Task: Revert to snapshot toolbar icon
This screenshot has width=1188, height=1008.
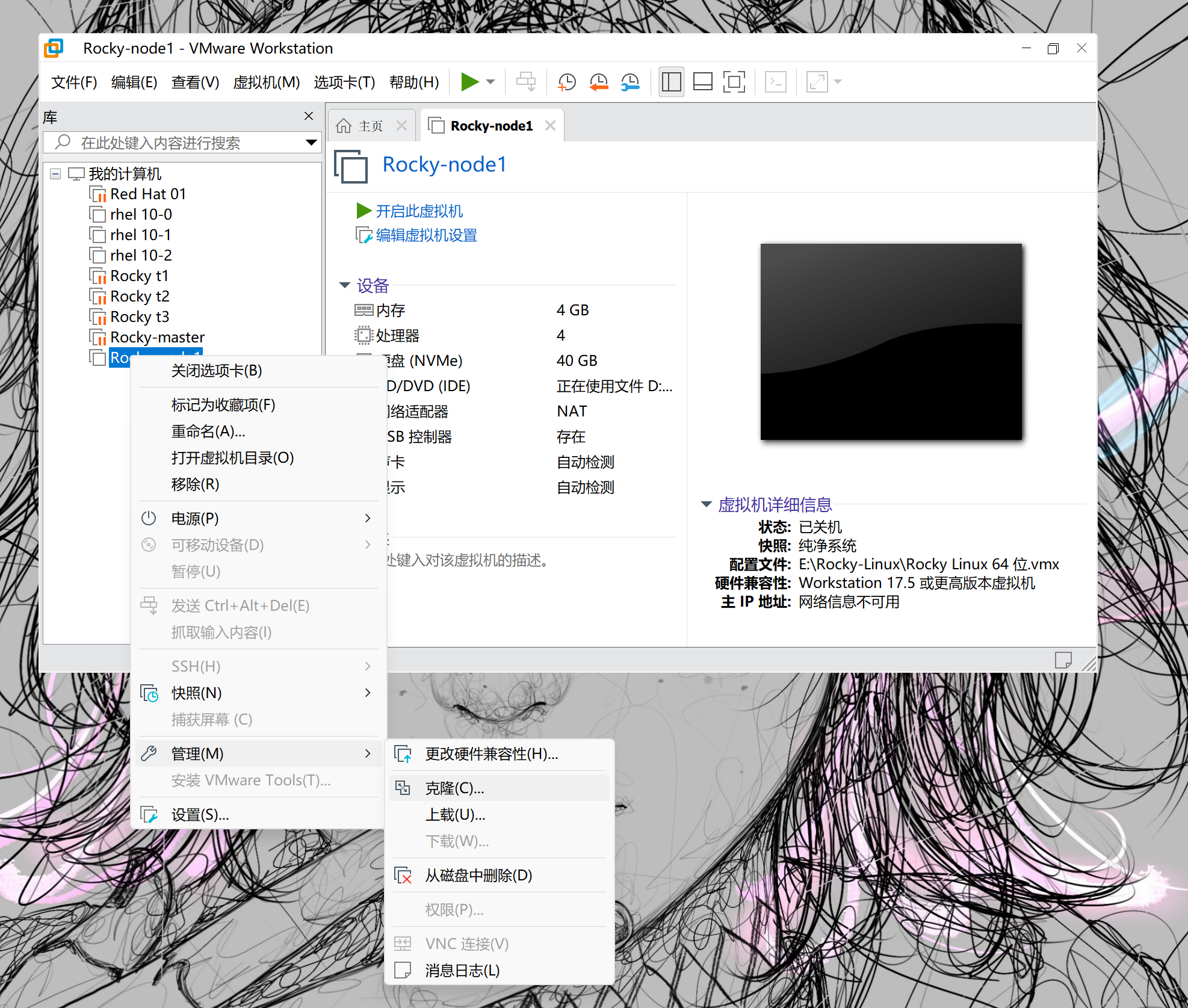Action: (x=598, y=82)
